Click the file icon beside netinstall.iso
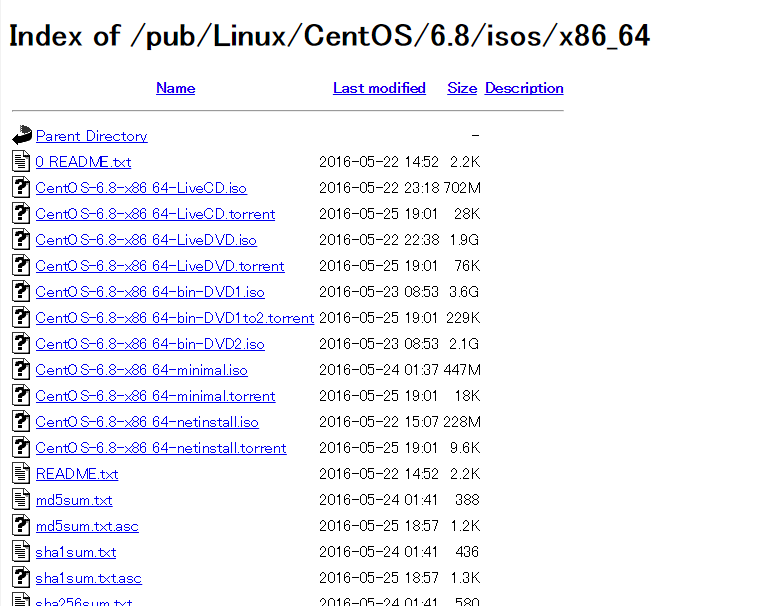This screenshot has width=763, height=606. pos(20,421)
